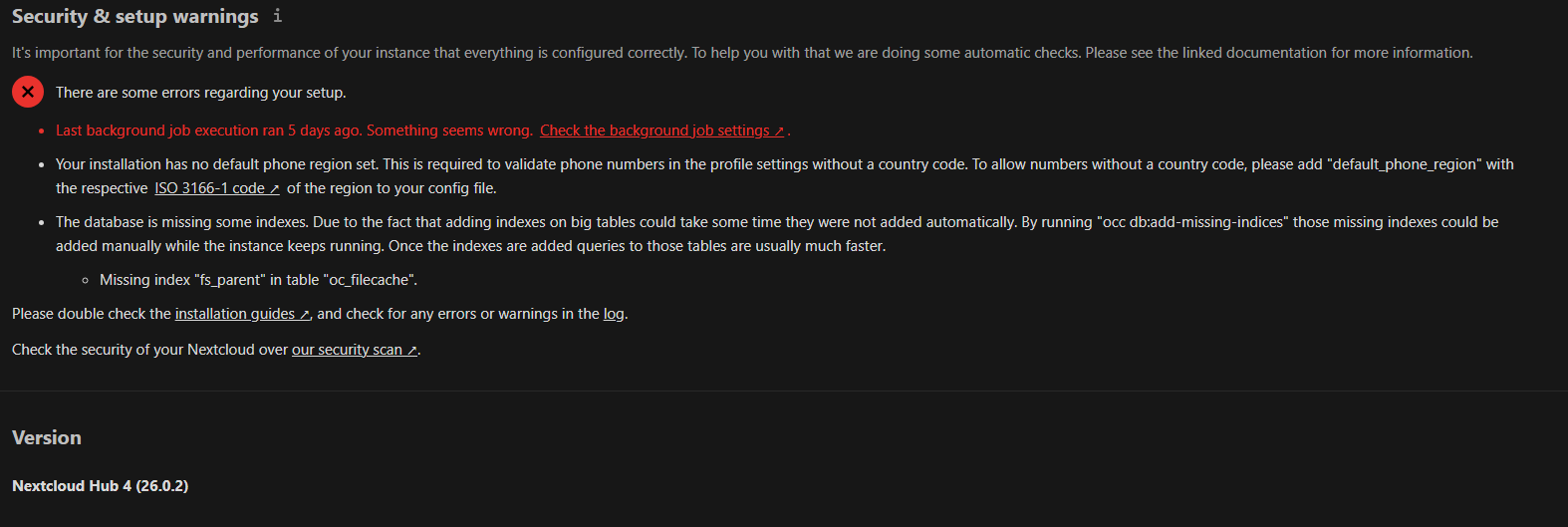Select the Nextcloud Hub 4 (26.0.2) version text

tap(100, 486)
